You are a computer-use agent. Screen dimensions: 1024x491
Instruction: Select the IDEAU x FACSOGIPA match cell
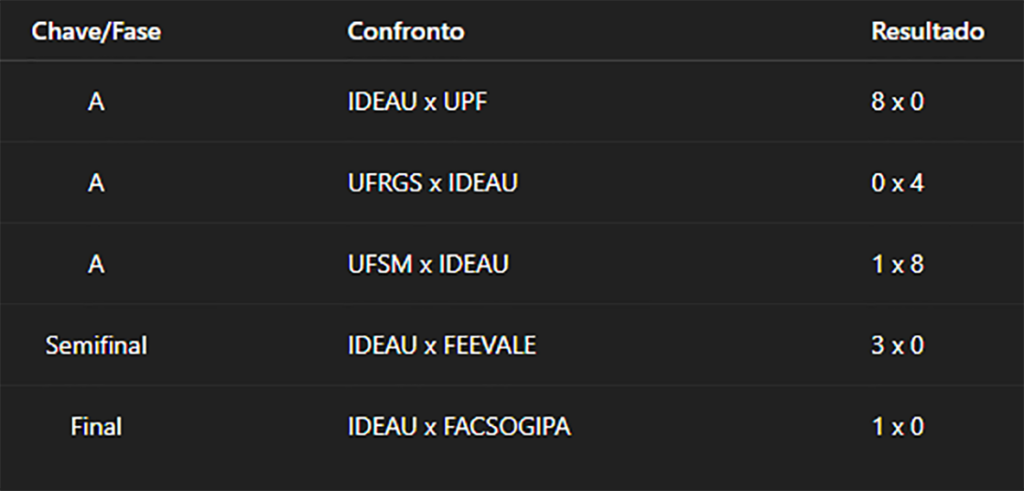tap(459, 426)
